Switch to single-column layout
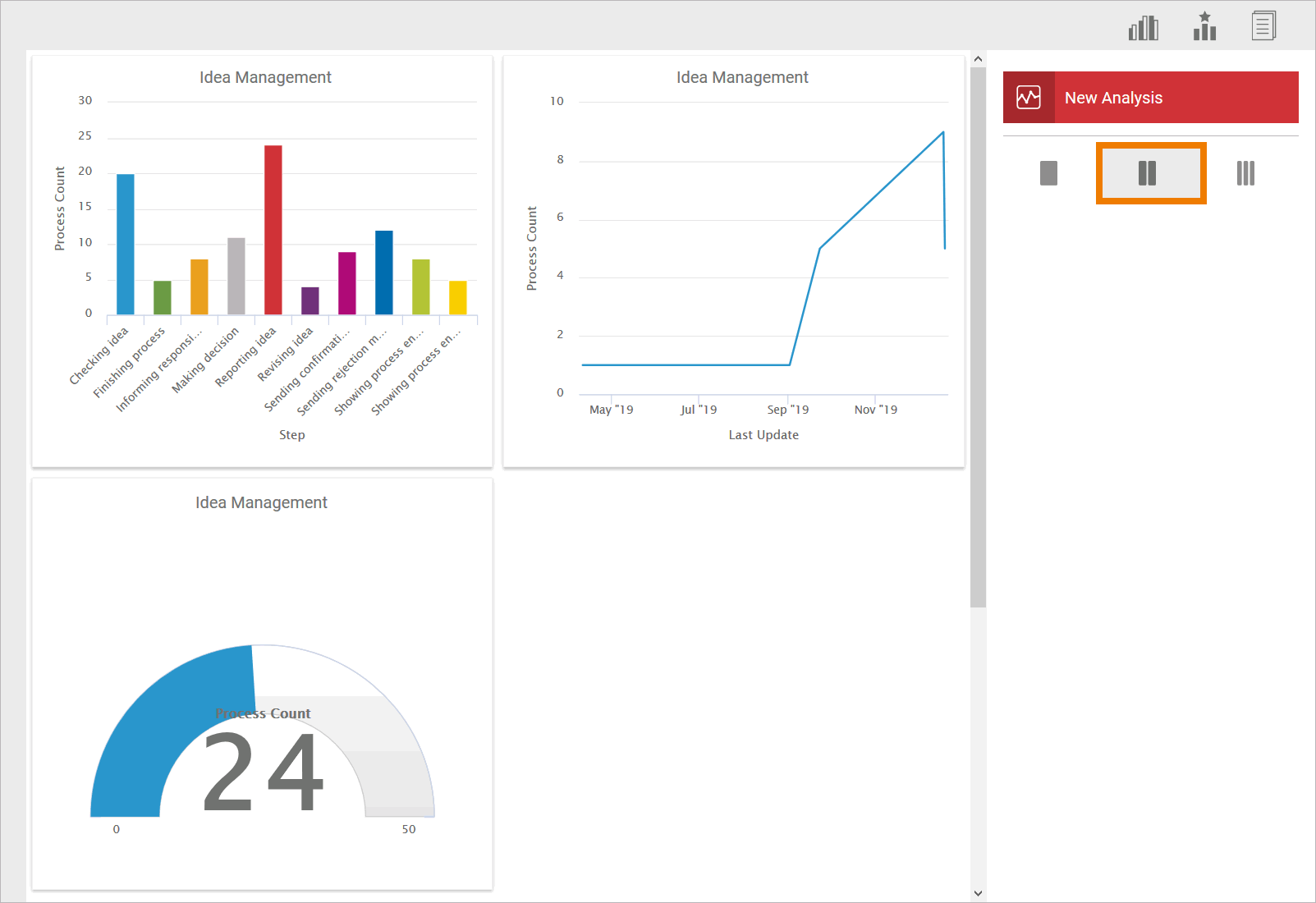The image size is (1316, 903). (1048, 173)
